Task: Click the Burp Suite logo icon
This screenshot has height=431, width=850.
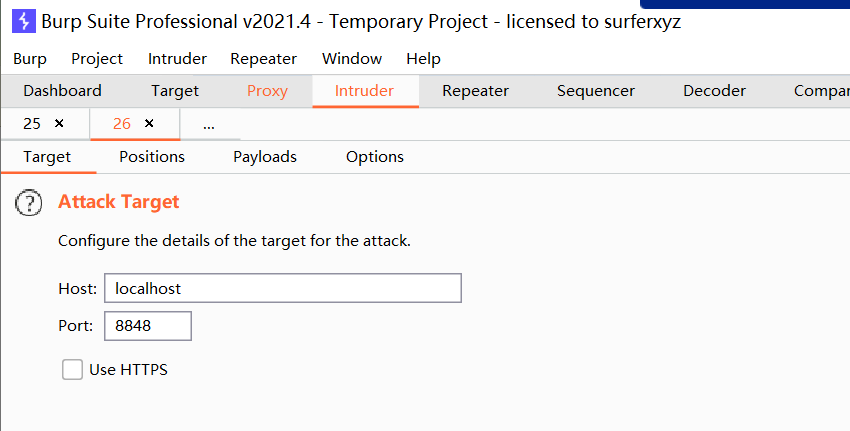Action: [x=24, y=21]
